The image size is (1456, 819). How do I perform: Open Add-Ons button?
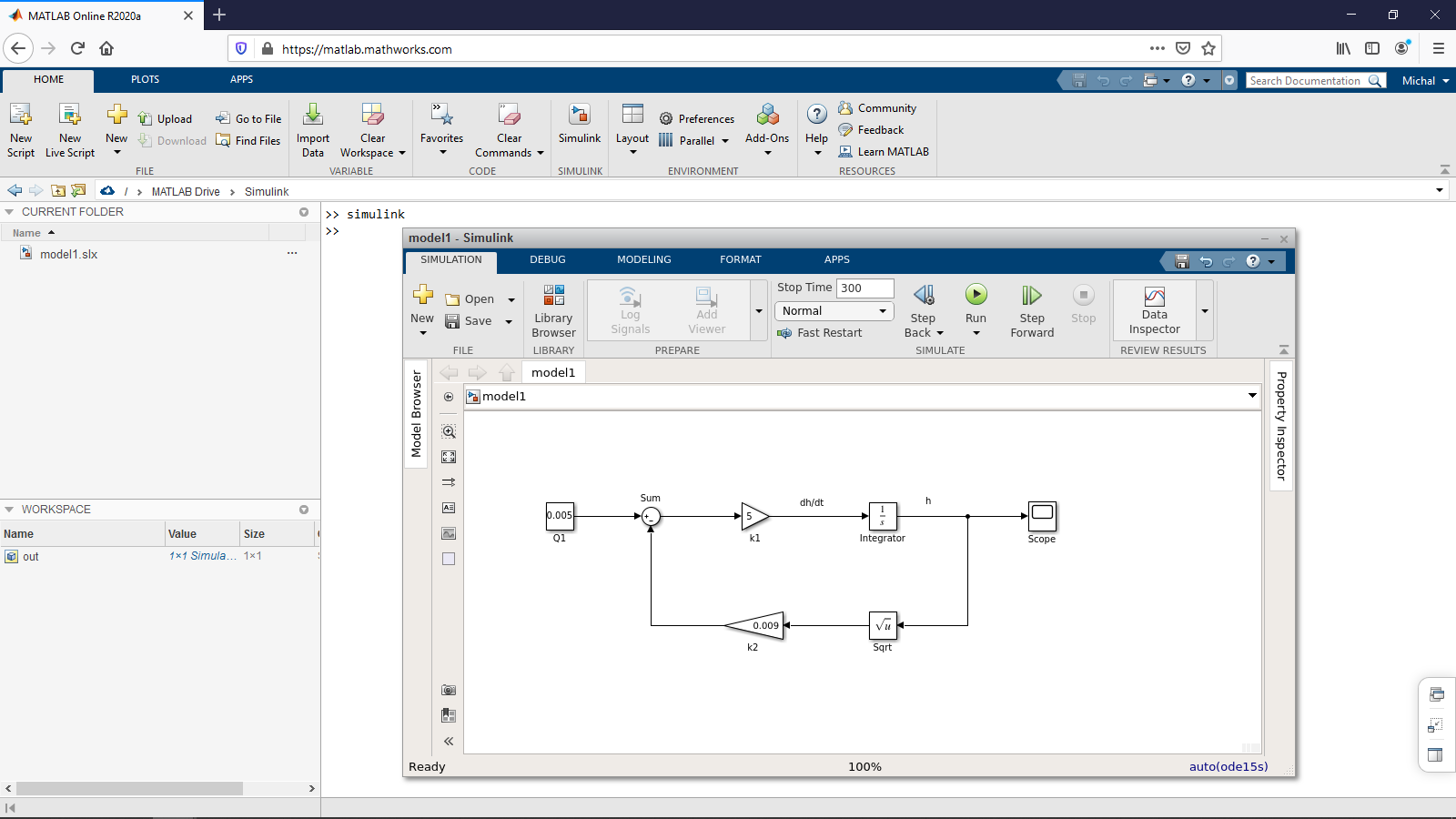coord(767,130)
